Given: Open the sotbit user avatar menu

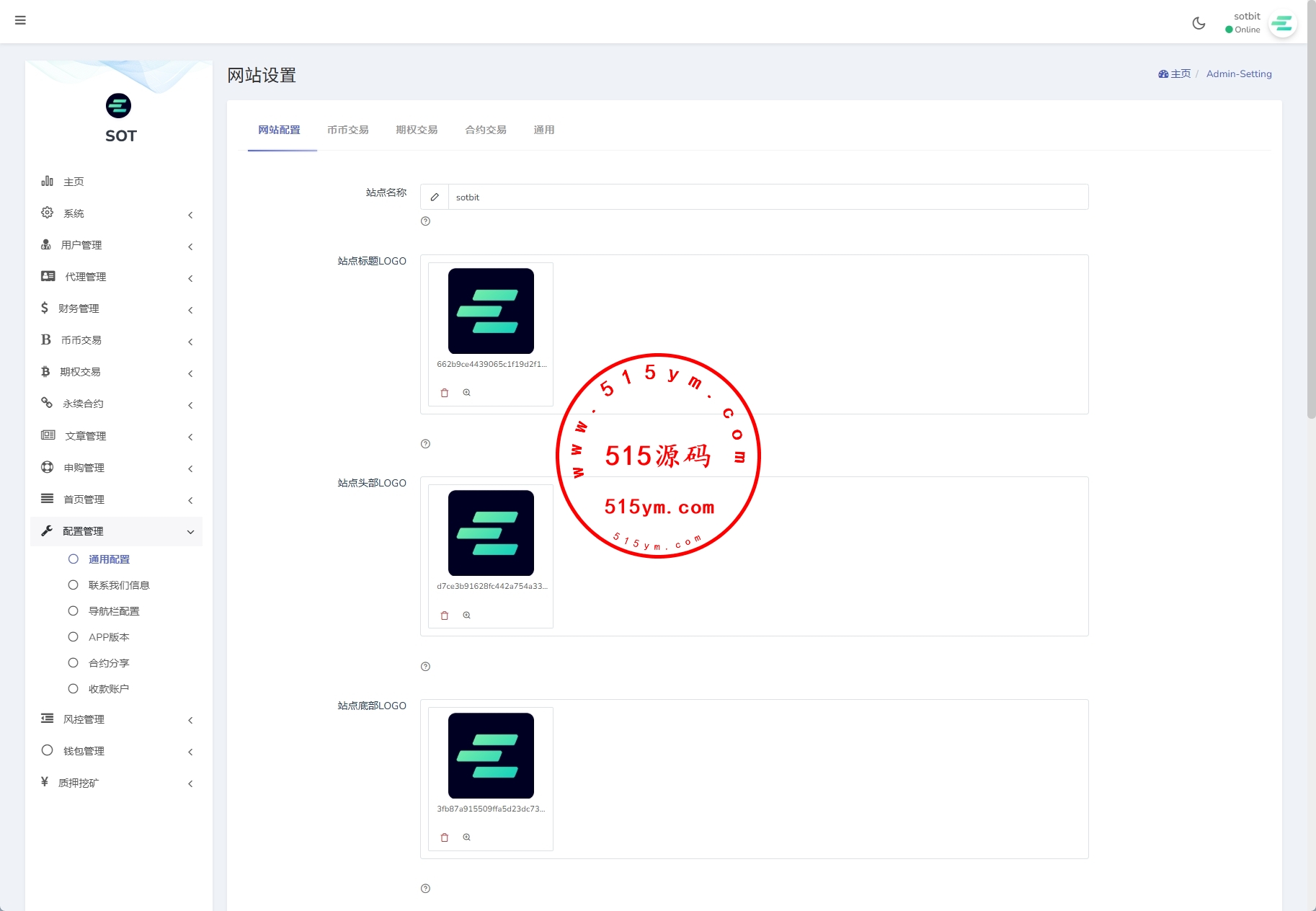Looking at the screenshot, I should 1282,24.
